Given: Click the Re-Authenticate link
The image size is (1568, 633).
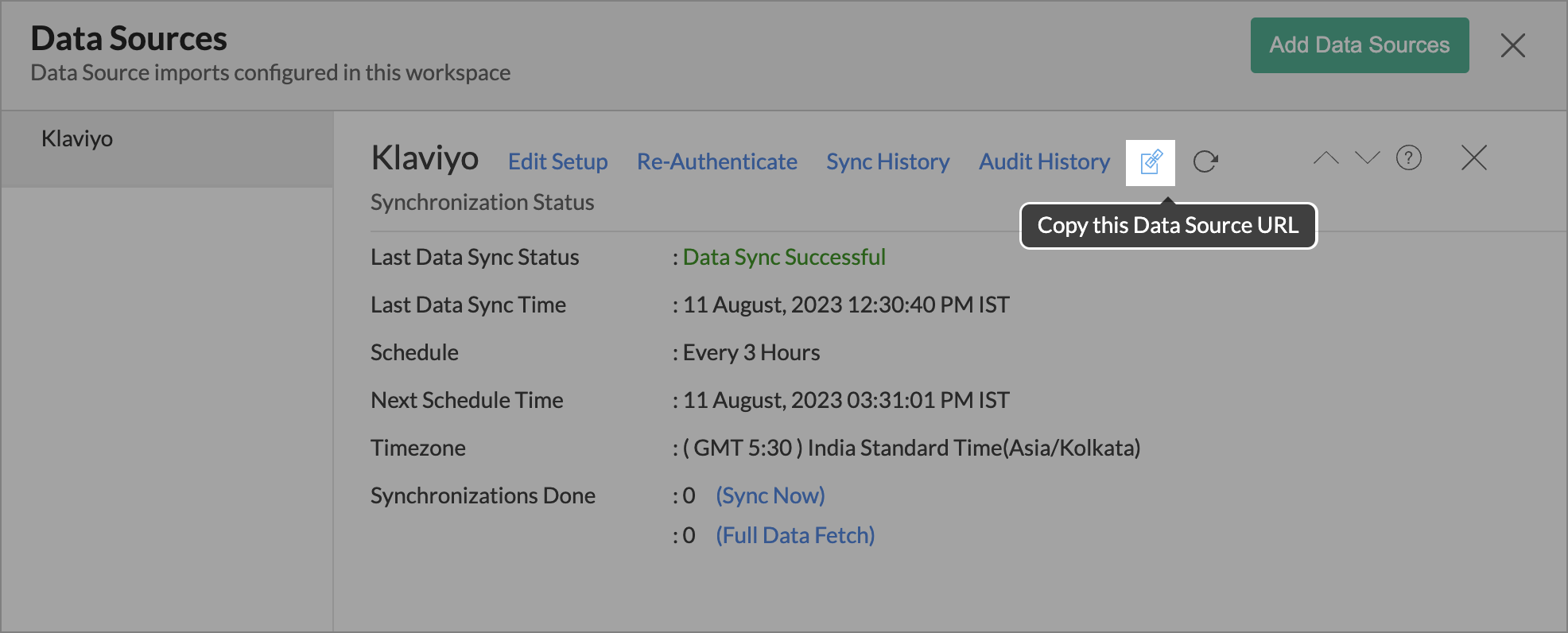Looking at the screenshot, I should (x=716, y=162).
